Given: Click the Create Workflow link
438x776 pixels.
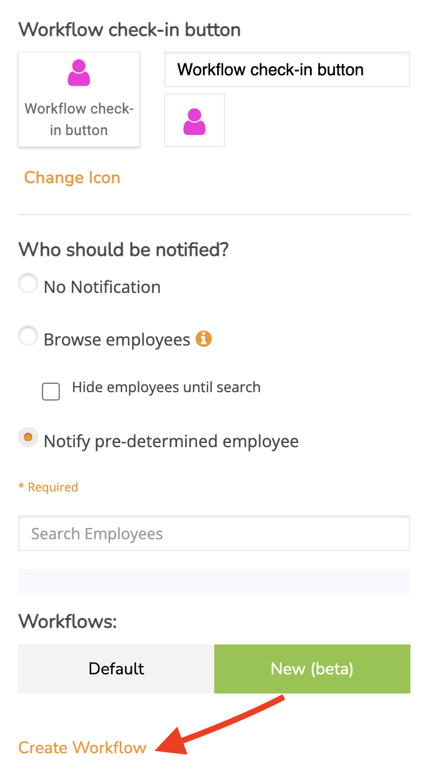Looking at the screenshot, I should pyautogui.click(x=82, y=747).
